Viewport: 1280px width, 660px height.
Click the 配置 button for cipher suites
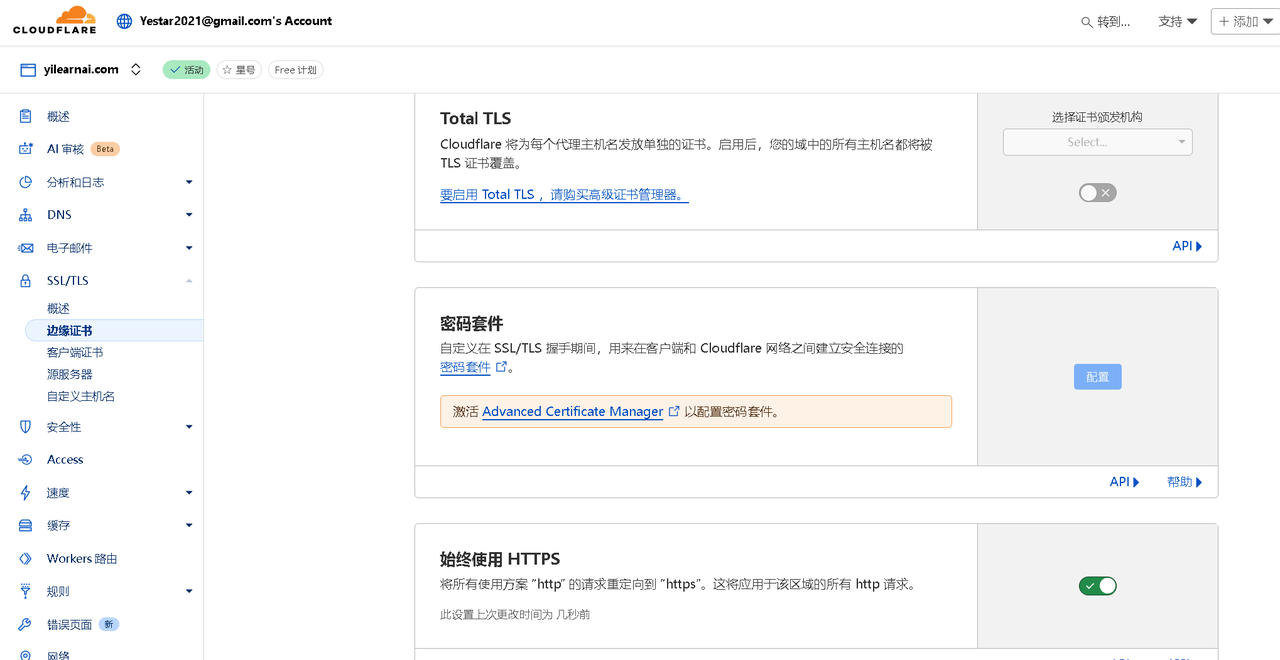[x=1098, y=377]
